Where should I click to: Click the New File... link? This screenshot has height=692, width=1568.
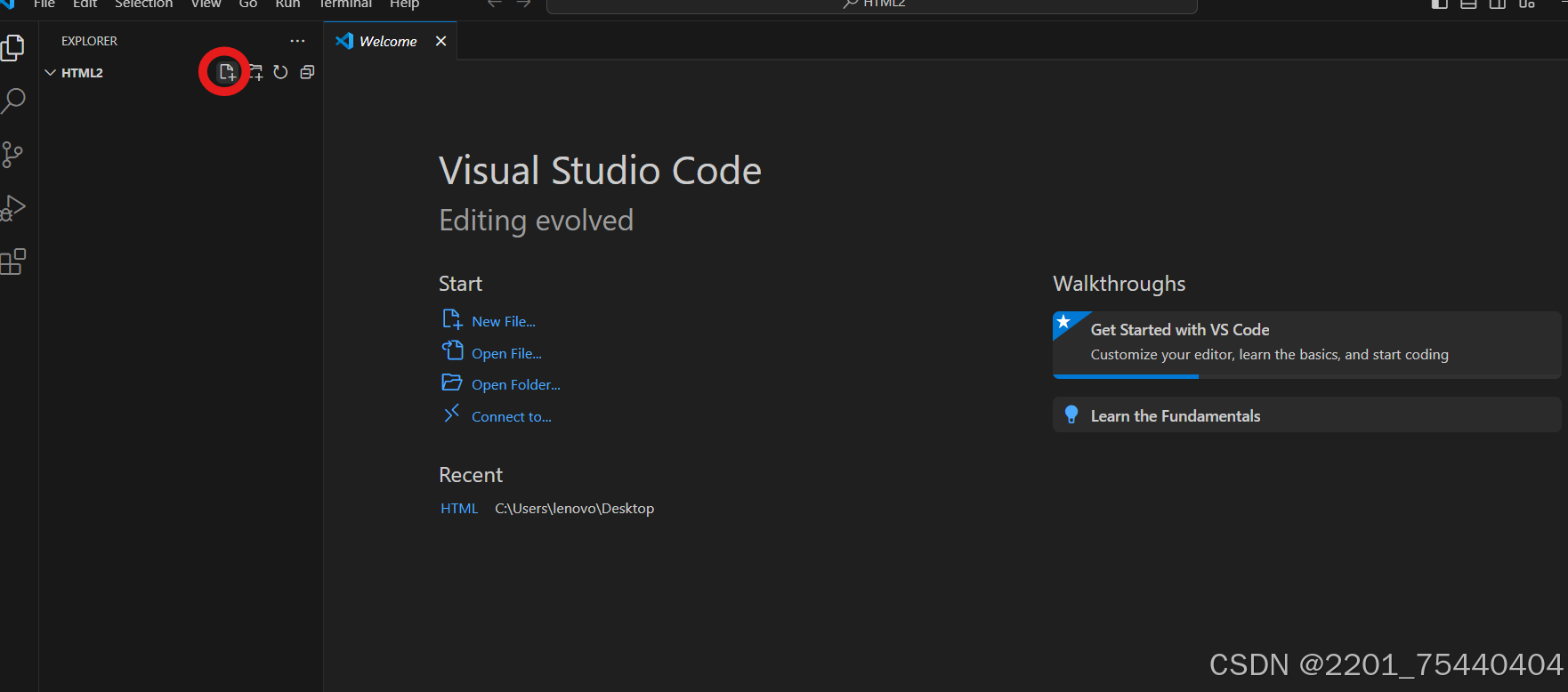point(504,321)
